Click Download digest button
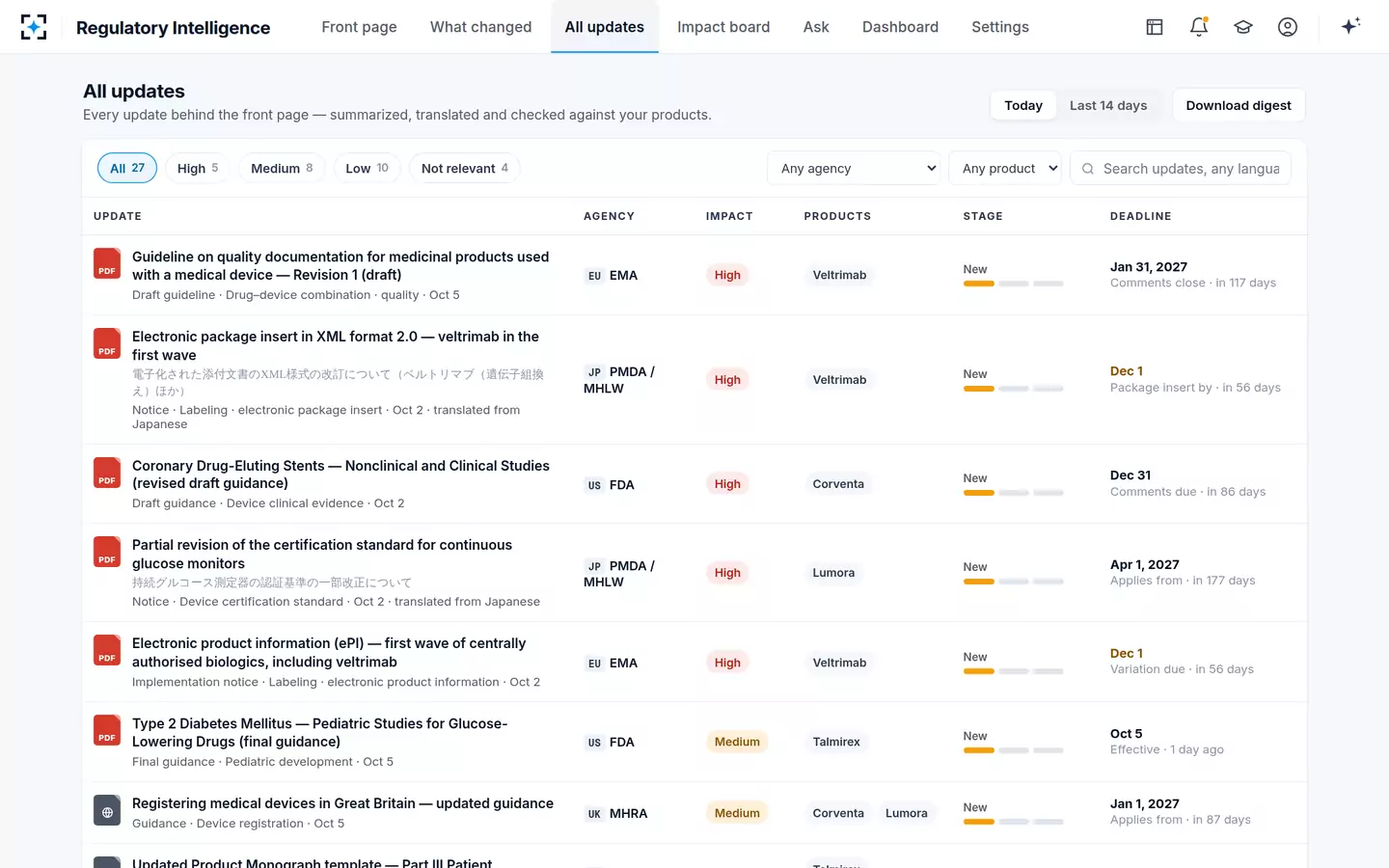This screenshot has width=1389, height=868. (x=1239, y=105)
